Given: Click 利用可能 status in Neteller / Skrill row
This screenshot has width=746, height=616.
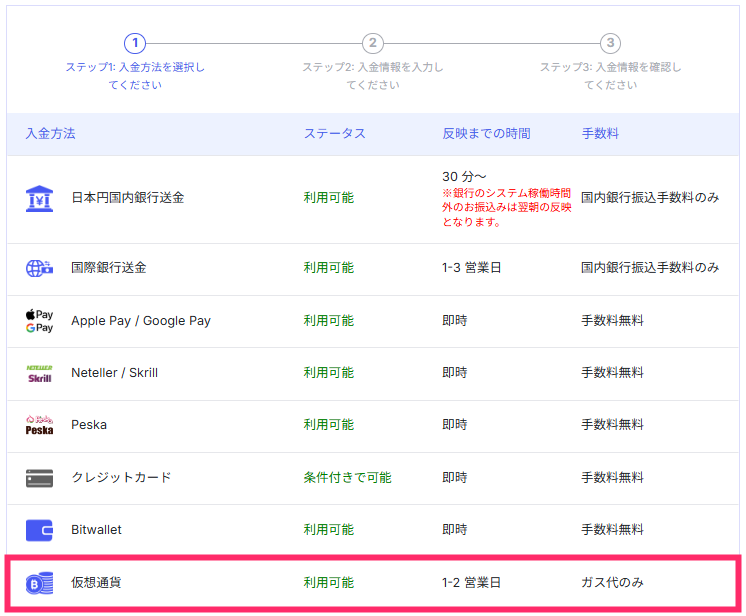Looking at the screenshot, I should coord(329,372).
